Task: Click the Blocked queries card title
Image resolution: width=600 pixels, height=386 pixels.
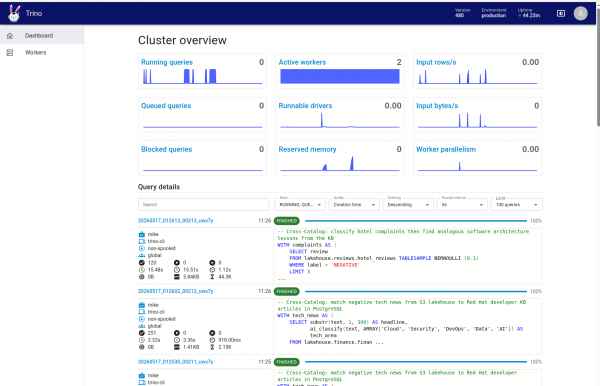Action: click(x=166, y=149)
